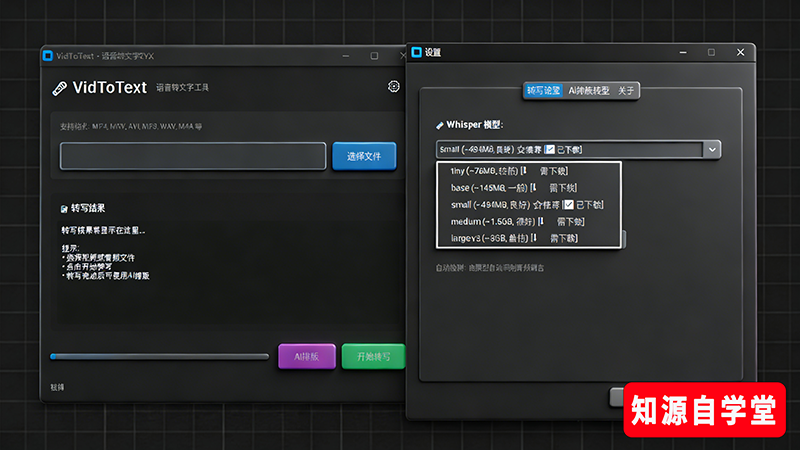Screen dimensions: 800x450
Task: Click the status text at window bottom
Action: click(x=57, y=387)
